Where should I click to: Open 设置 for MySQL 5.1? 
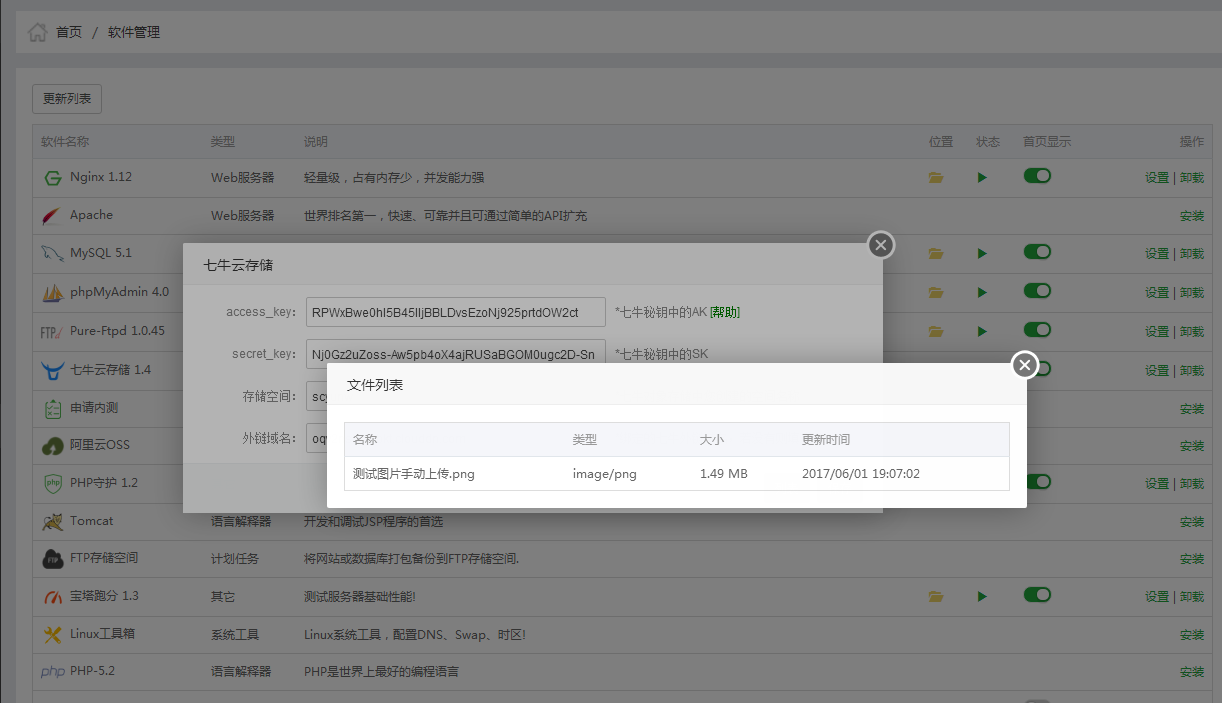click(1157, 254)
